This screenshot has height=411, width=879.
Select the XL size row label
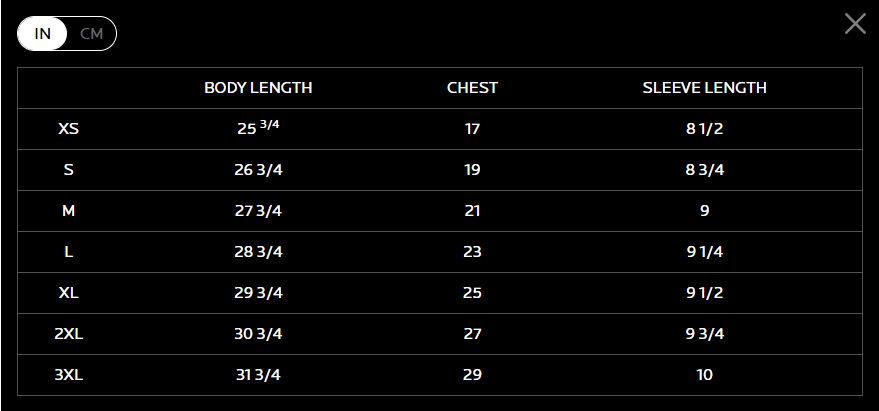pyautogui.click(x=68, y=293)
